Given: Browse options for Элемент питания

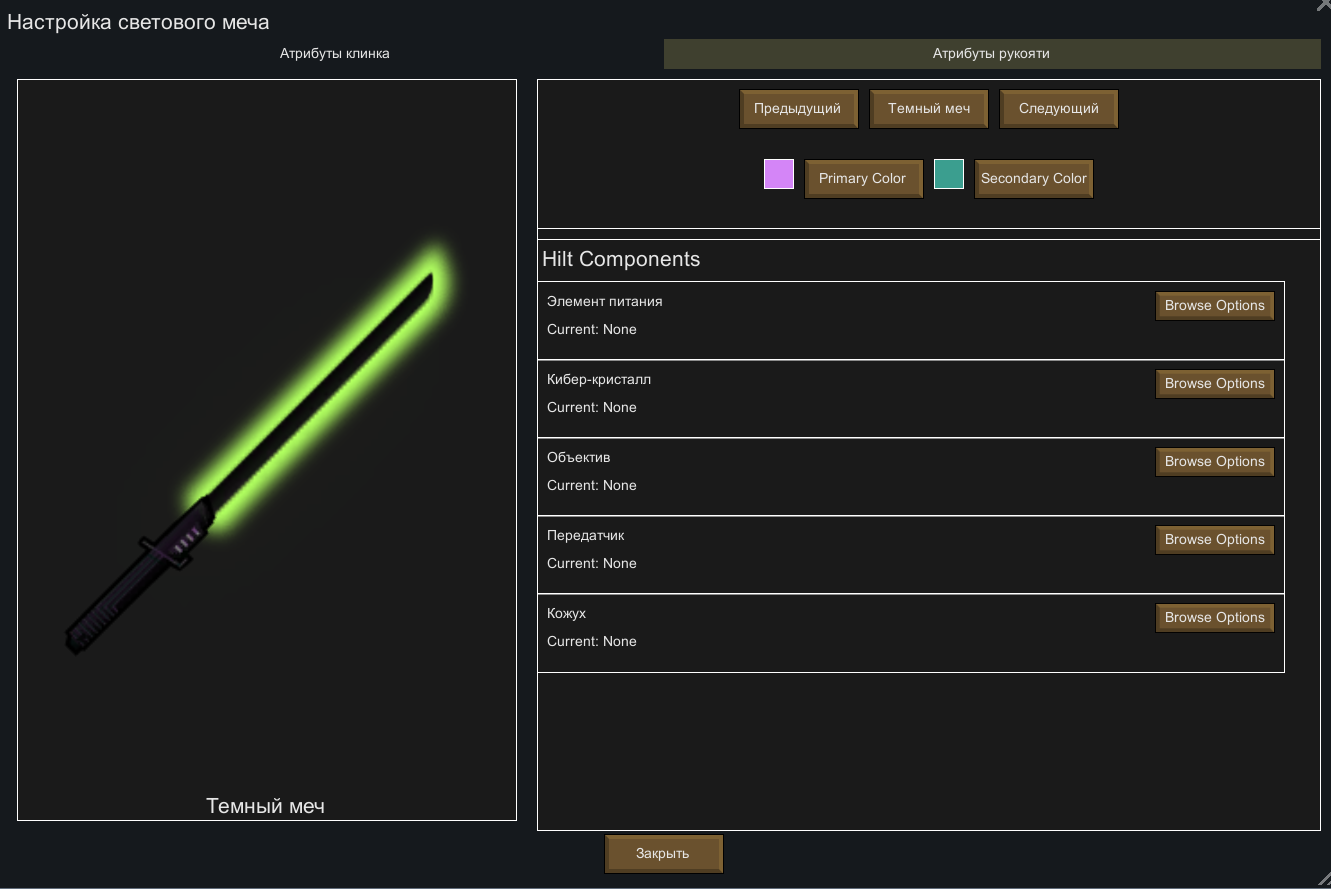Looking at the screenshot, I should click(1214, 306).
